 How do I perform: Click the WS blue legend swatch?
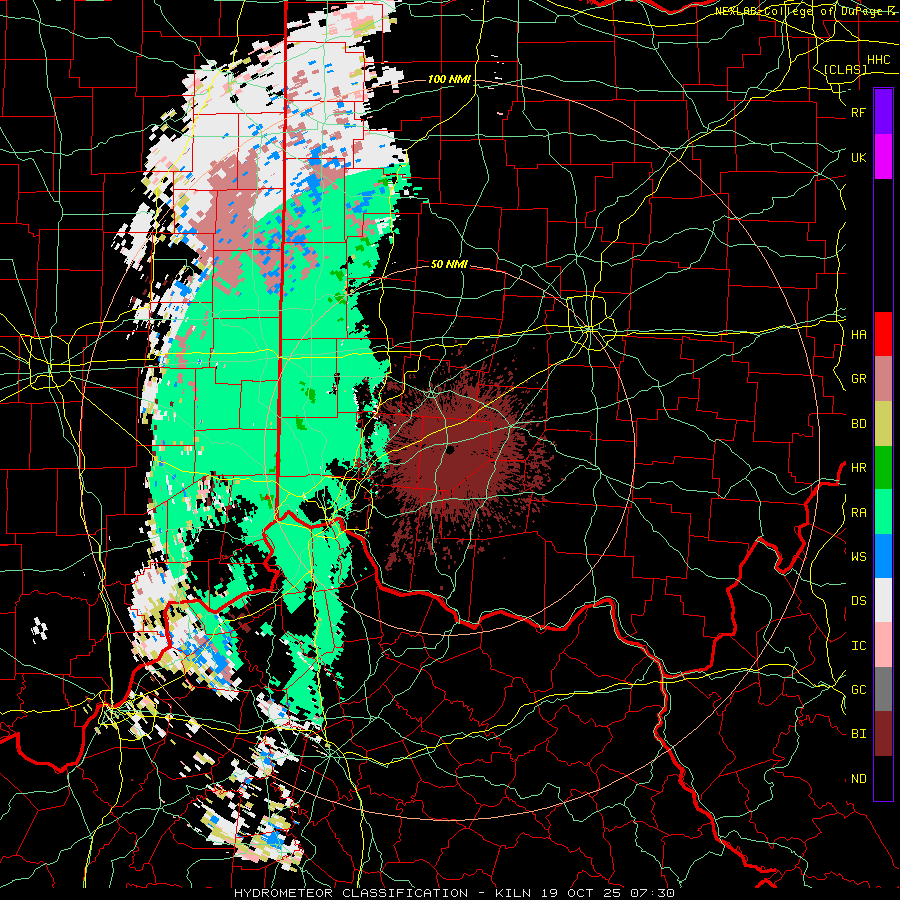click(x=883, y=556)
